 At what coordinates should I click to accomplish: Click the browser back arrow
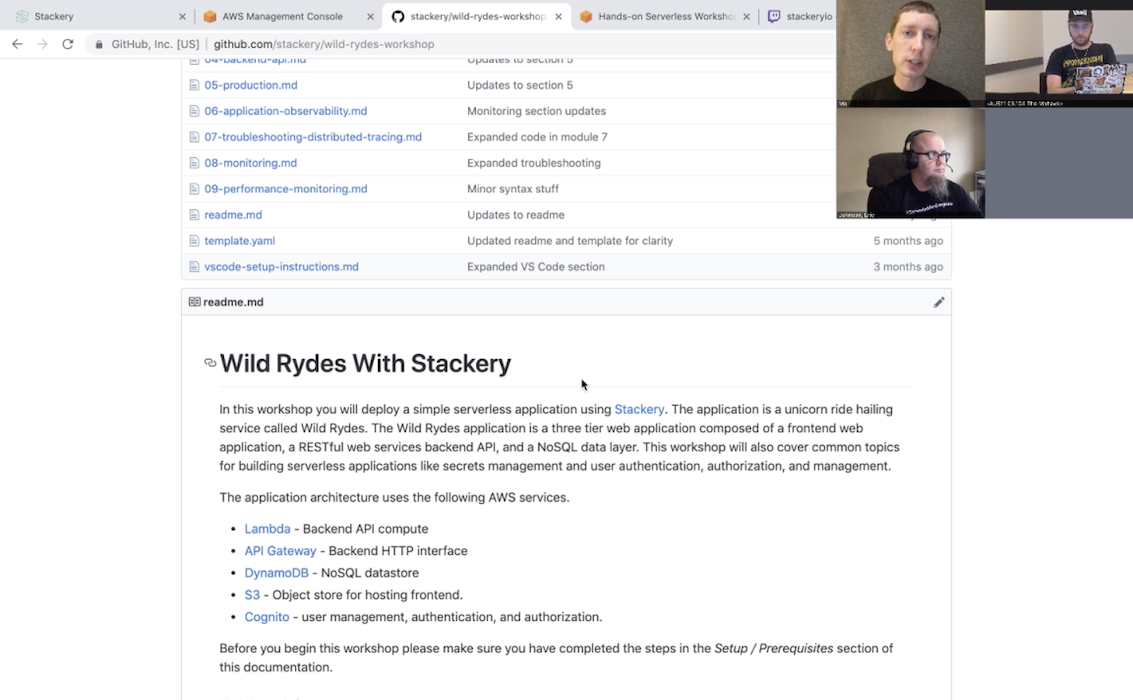coord(17,44)
